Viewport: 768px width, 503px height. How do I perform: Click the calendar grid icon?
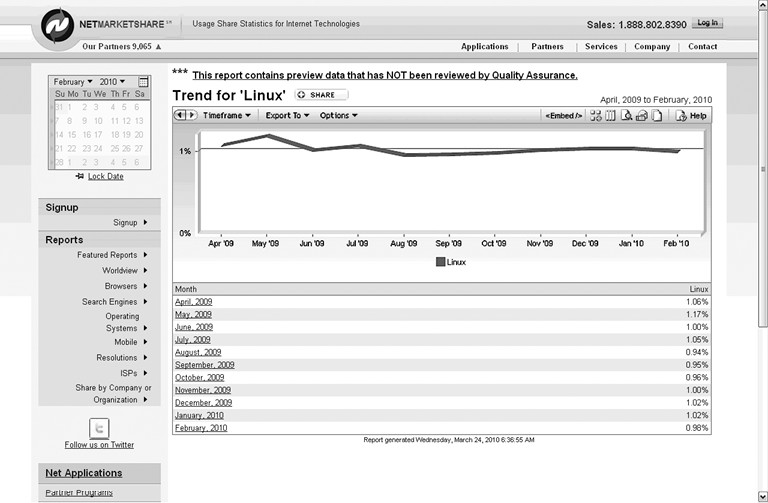[x=143, y=81]
